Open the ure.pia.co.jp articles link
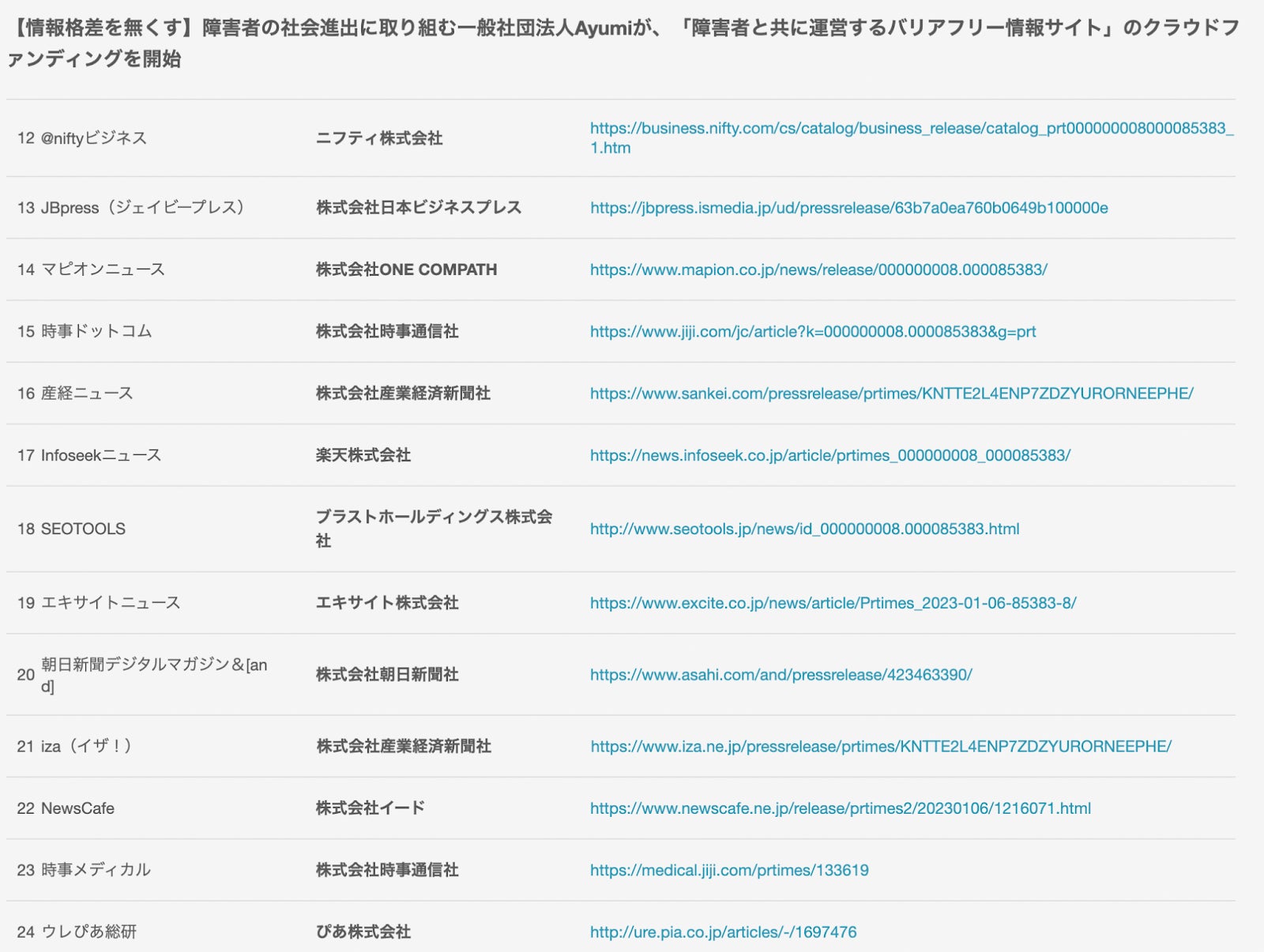This screenshot has width=1264, height=952. click(x=723, y=932)
